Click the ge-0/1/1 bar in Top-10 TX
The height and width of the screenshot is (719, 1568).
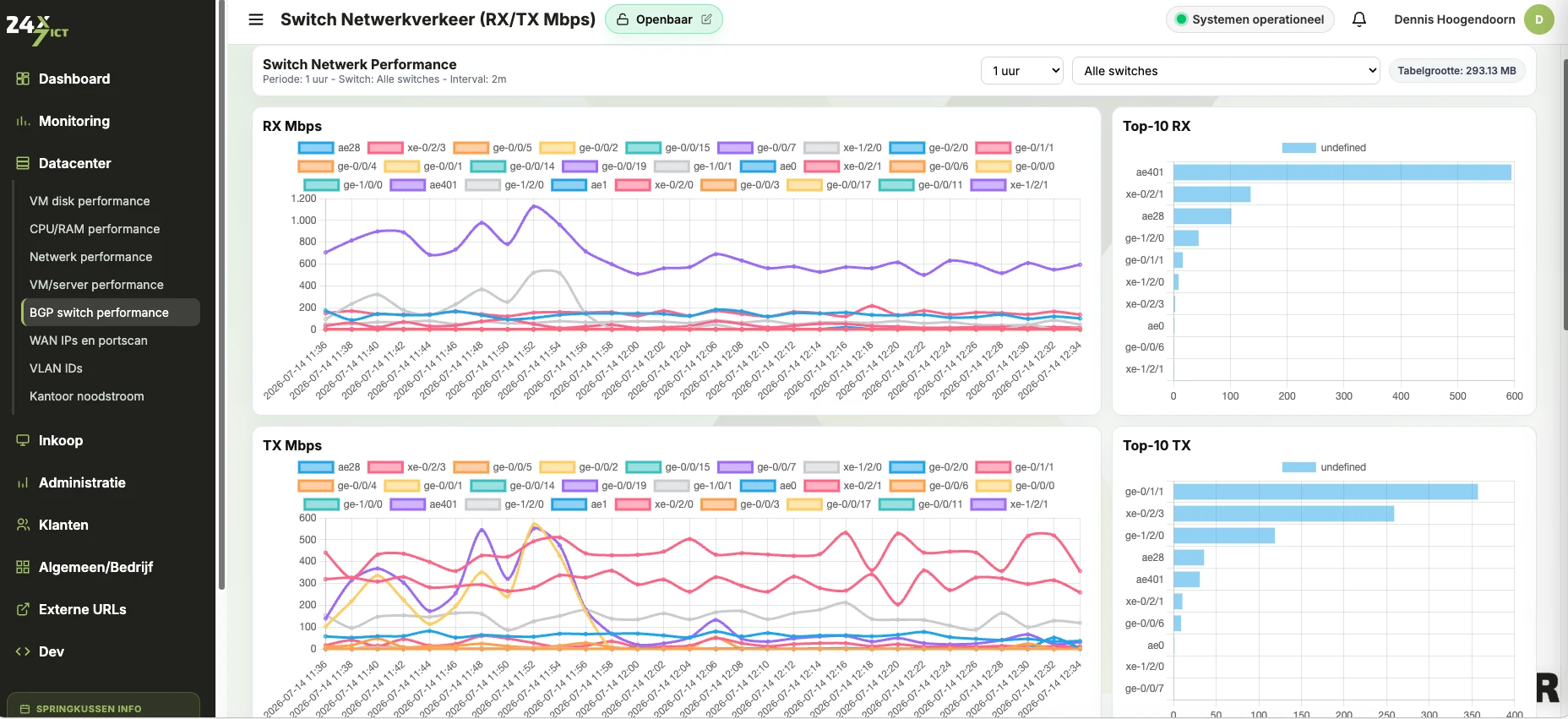[1326, 492]
